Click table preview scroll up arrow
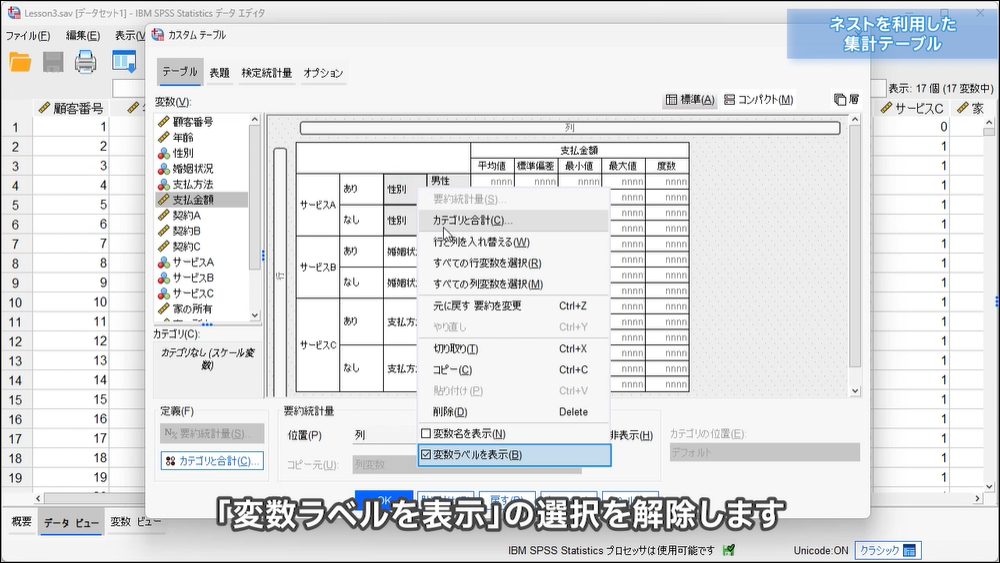Image resolution: width=1000 pixels, height=563 pixels. coord(855,120)
